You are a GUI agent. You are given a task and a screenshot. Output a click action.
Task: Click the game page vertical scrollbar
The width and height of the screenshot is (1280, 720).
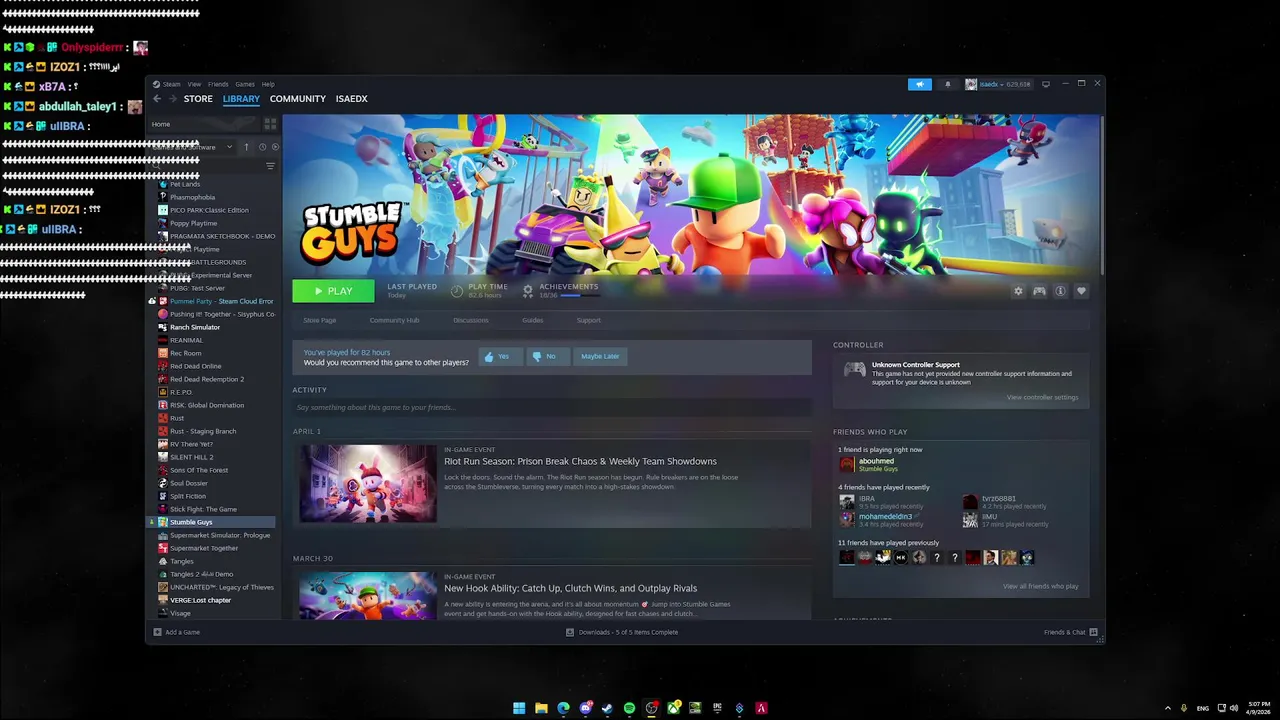[1102, 195]
